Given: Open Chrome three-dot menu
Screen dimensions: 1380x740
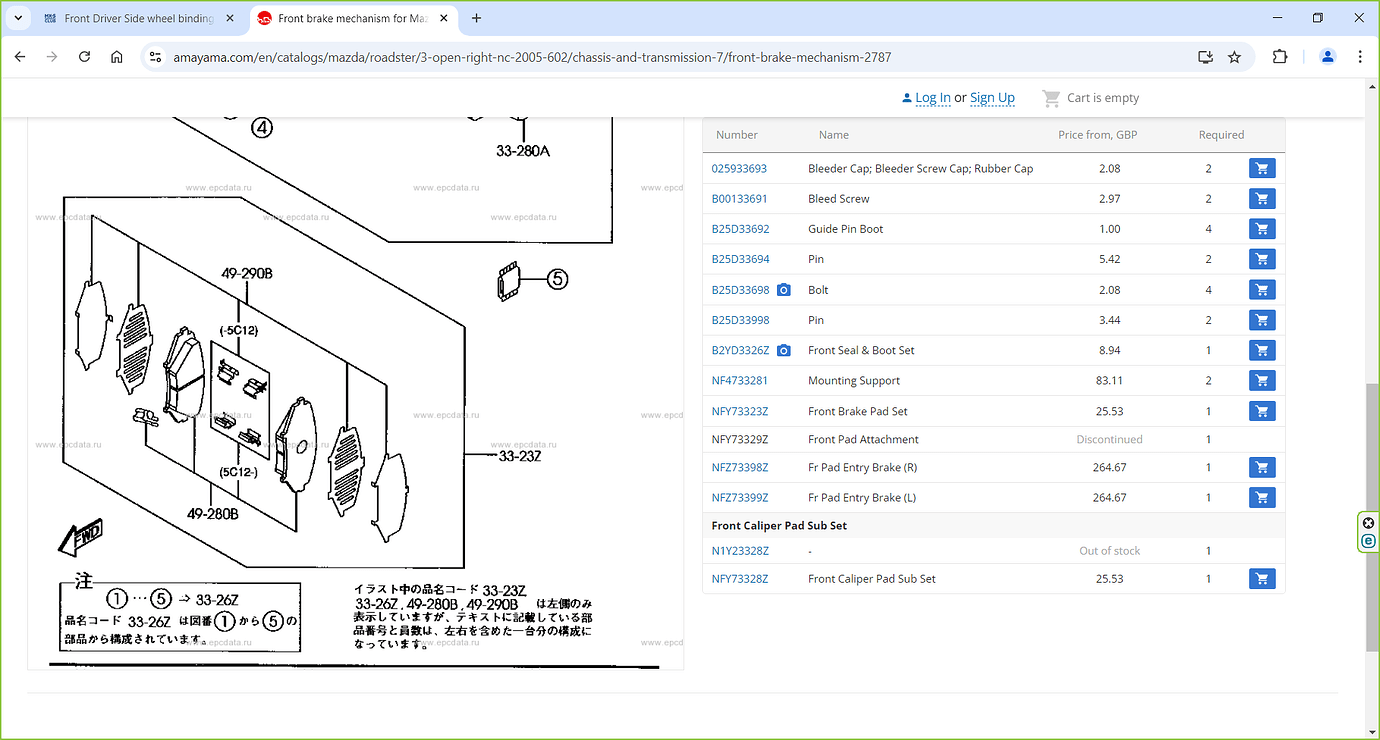Looking at the screenshot, I should point(1360,57).
